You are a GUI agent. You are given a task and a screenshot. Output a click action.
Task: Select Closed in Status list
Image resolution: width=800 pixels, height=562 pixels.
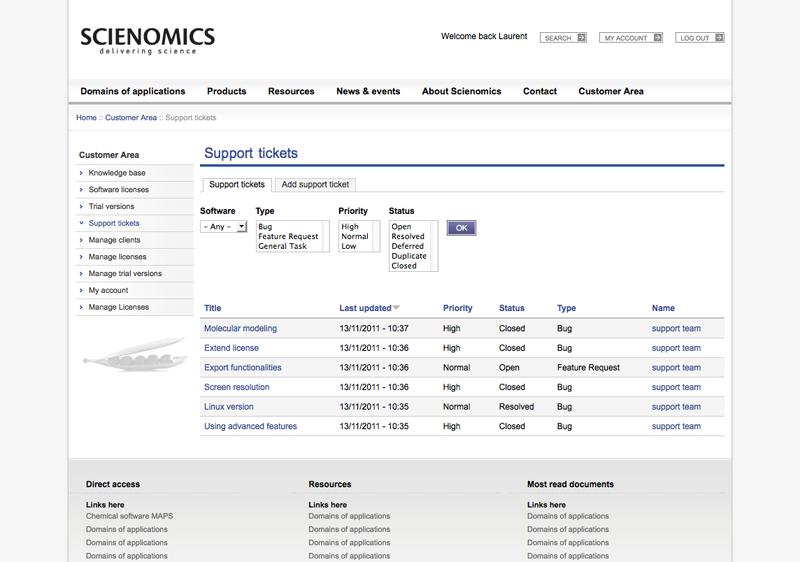404,266
